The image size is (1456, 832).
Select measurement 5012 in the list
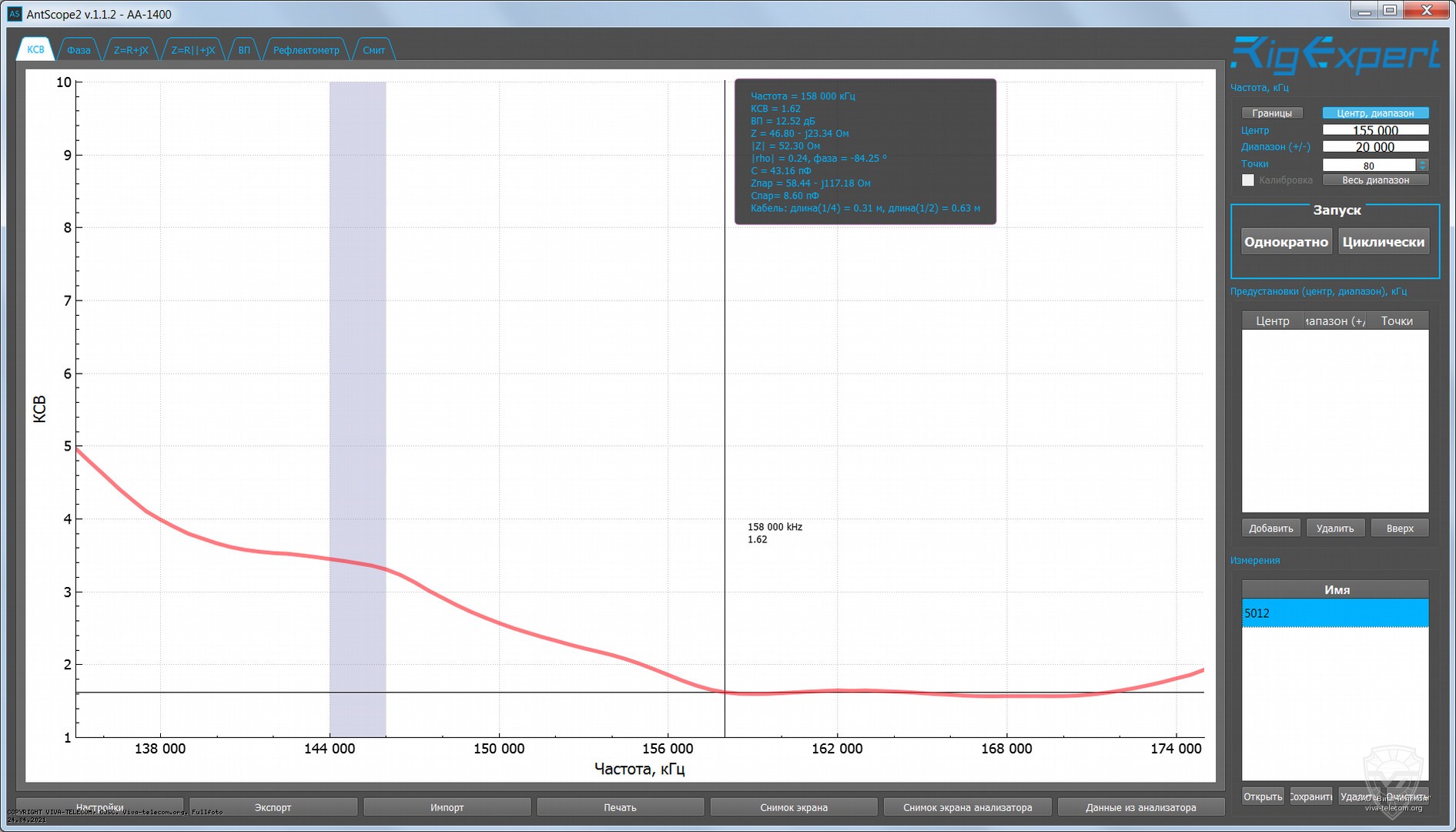(1334, 613)
